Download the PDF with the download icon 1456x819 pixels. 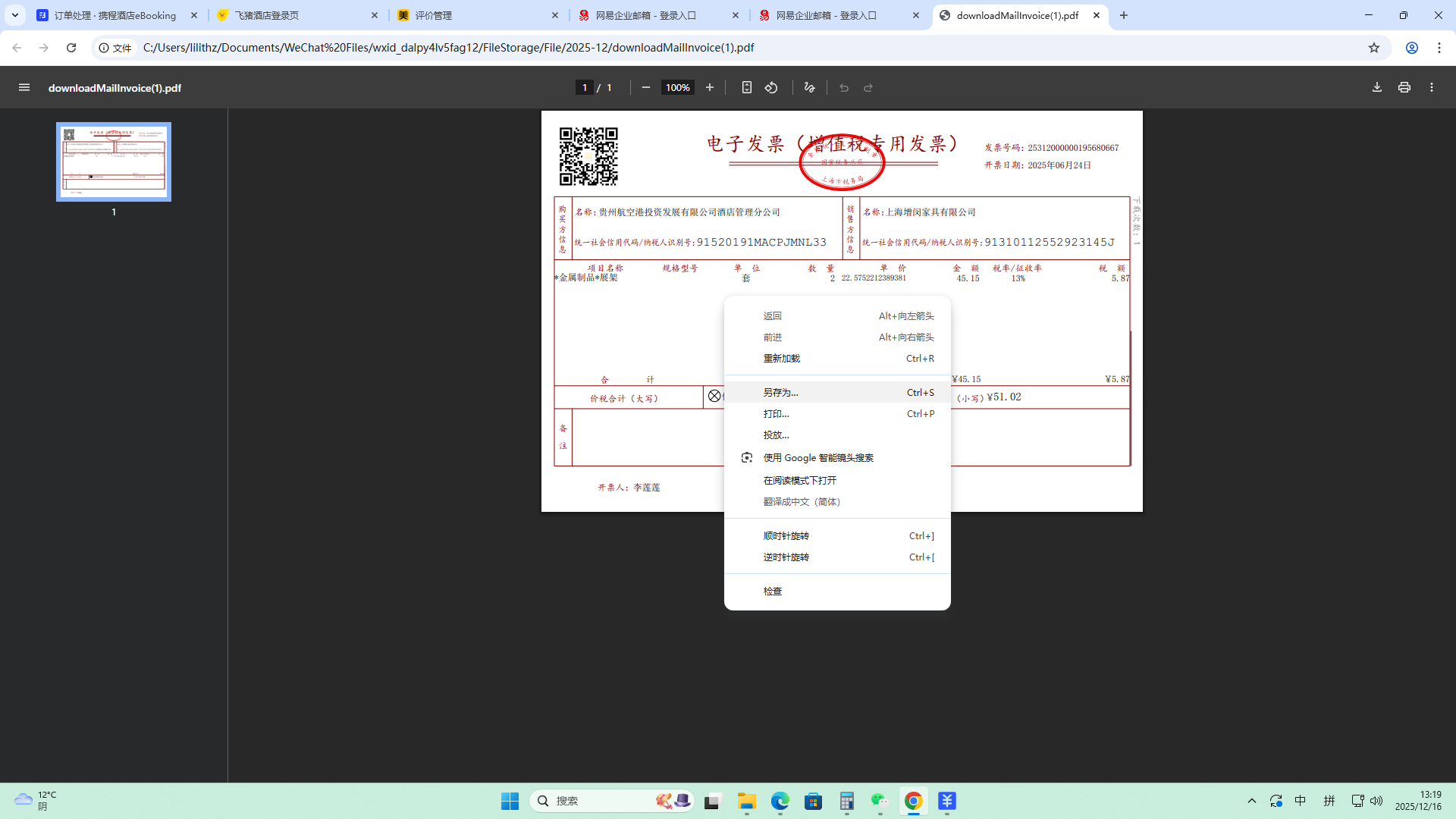pos(1377,88)
